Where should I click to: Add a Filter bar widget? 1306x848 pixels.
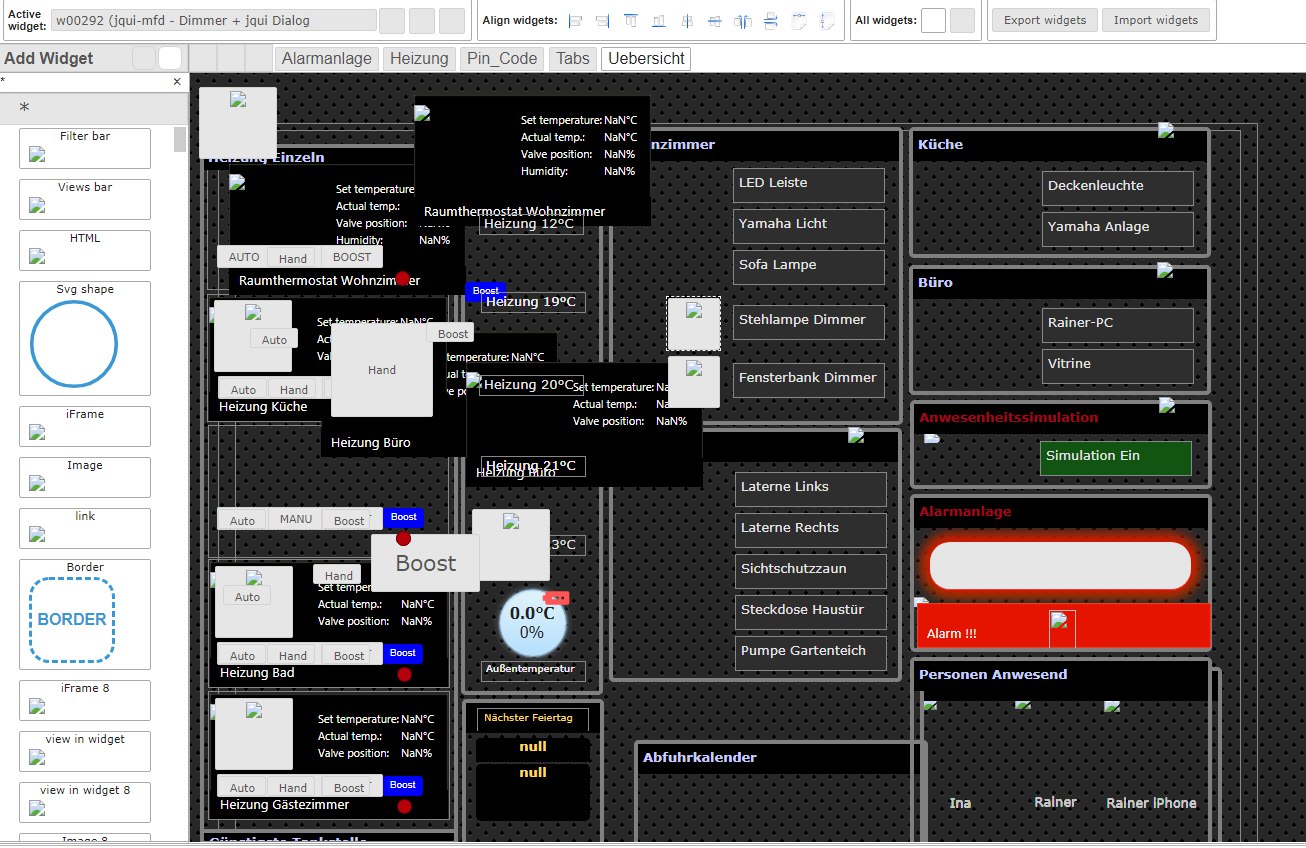85,148
